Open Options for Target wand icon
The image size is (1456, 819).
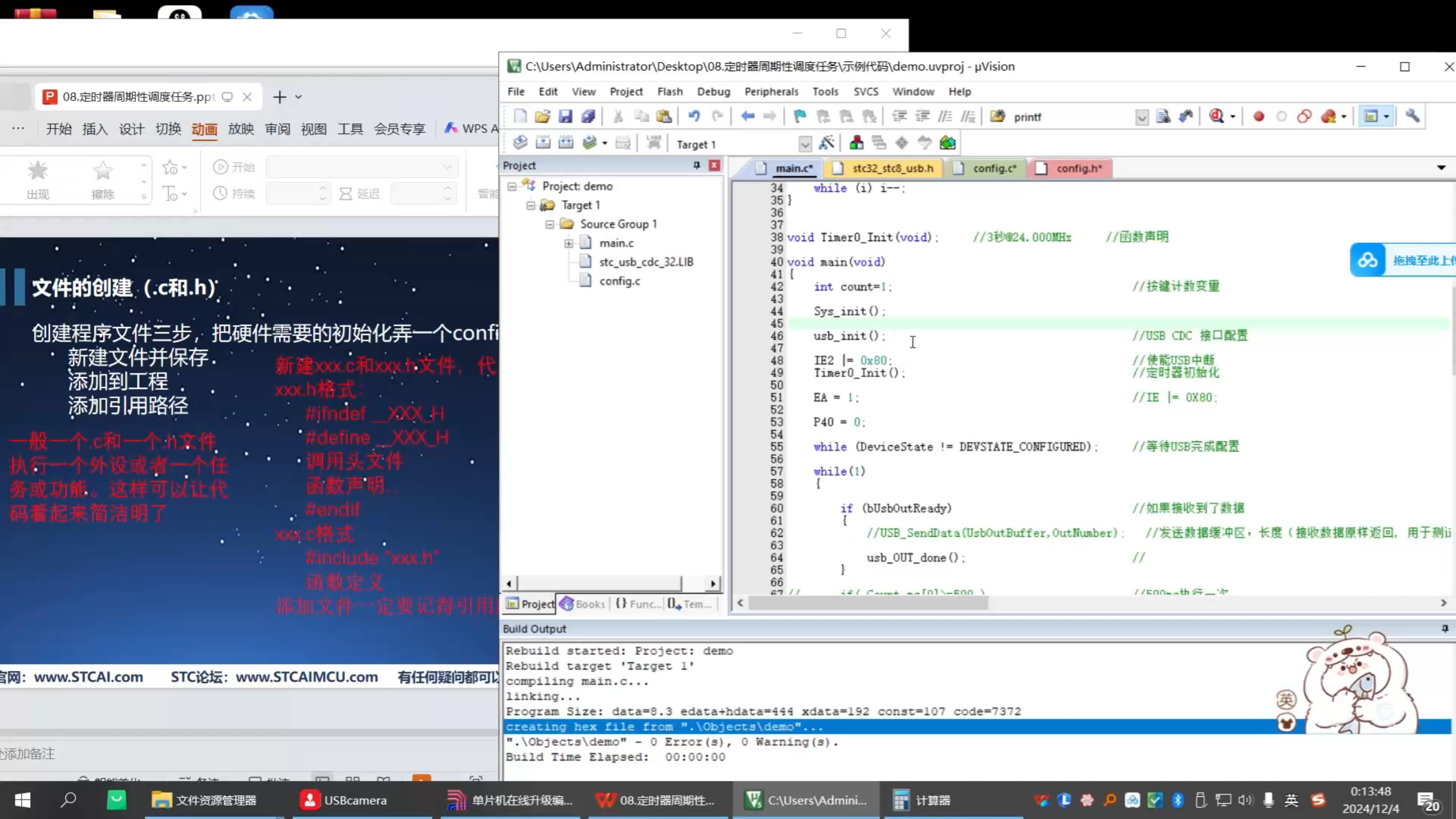826,143
